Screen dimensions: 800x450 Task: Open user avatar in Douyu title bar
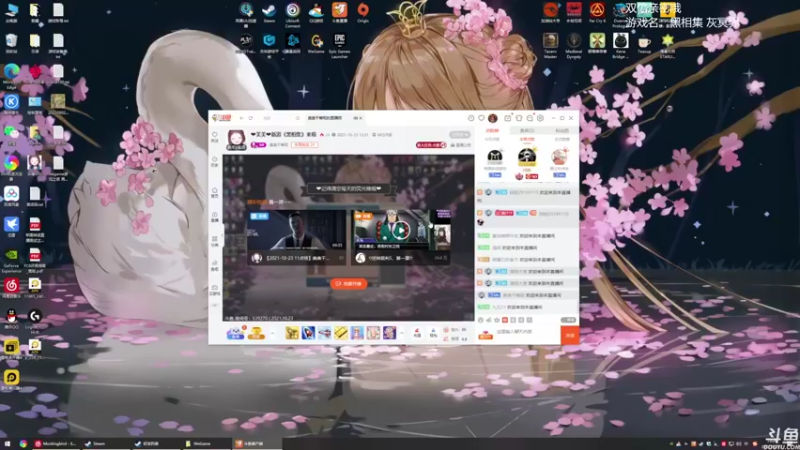[x=492, y=118]
